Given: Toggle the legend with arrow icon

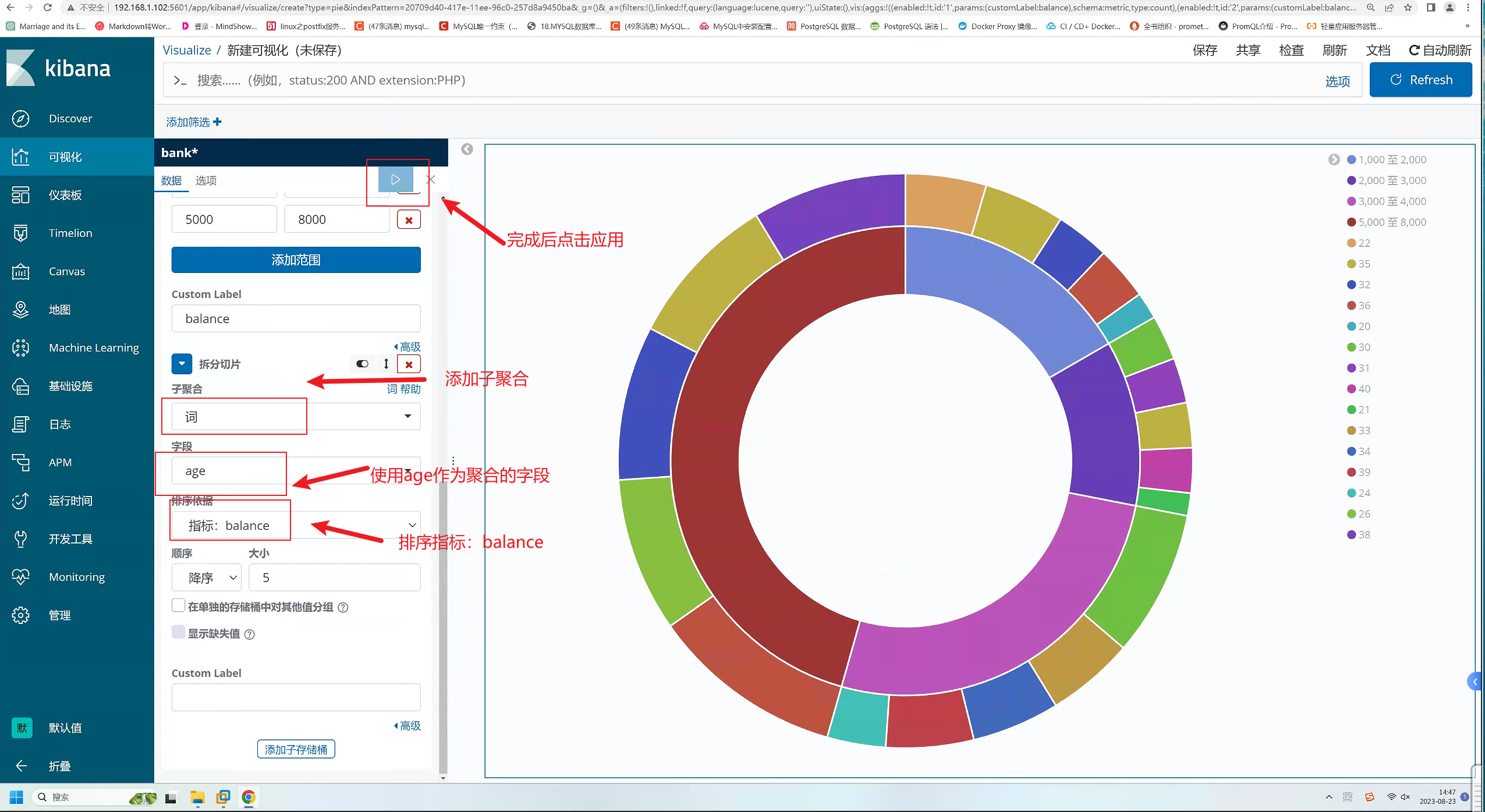Looking at the screenshot, I should pyautogui.click(x=1334, y=159).
